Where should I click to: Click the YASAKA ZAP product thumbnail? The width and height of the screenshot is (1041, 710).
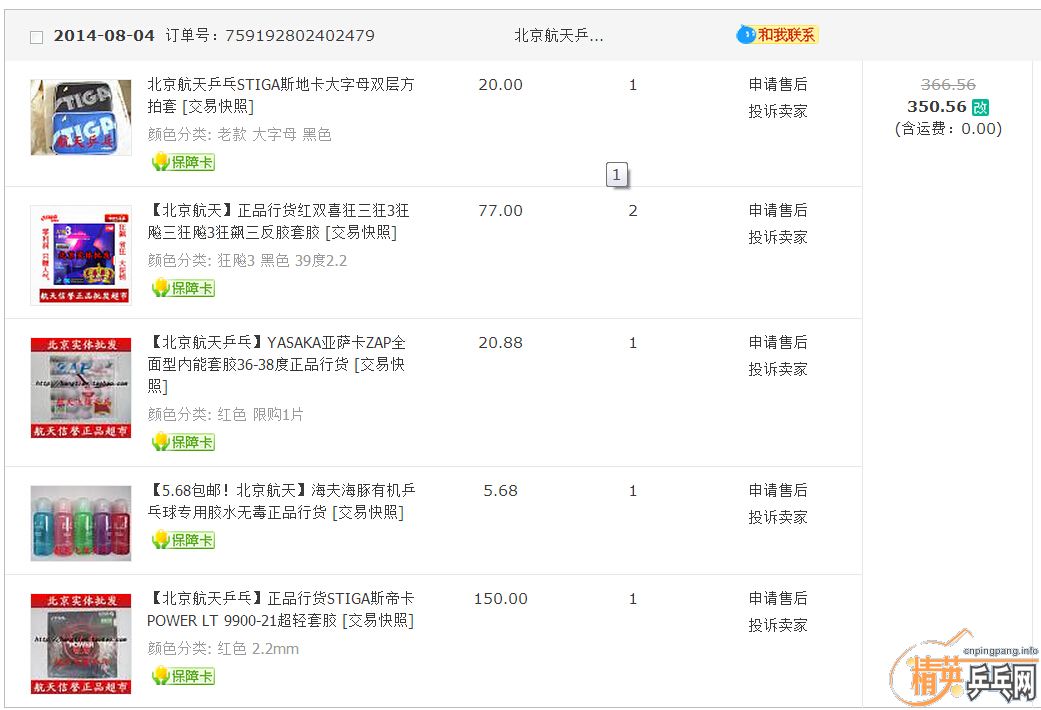coord(81,388)
